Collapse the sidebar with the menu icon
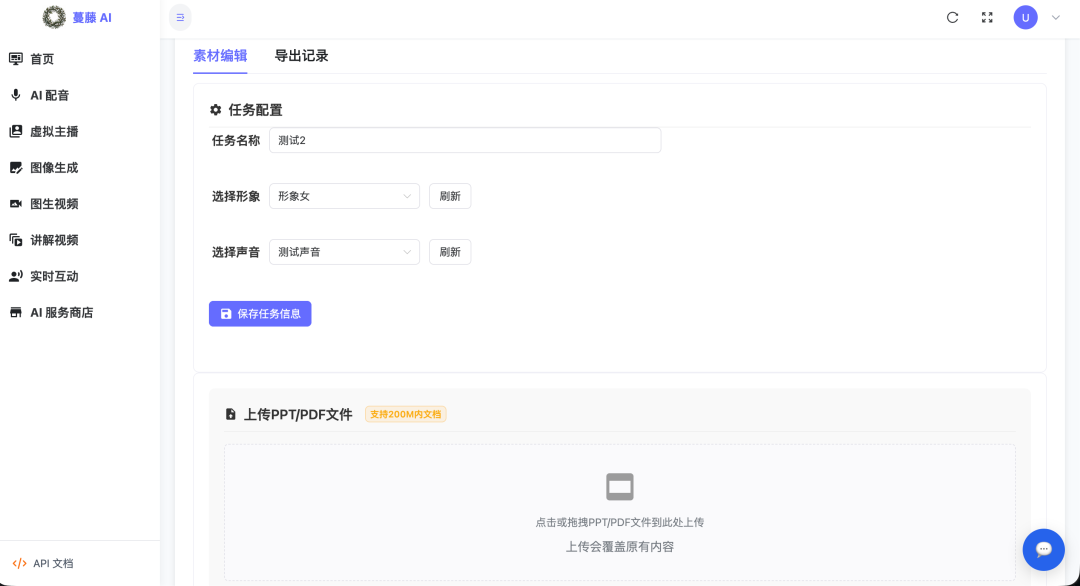Image resolution: width=1080 pixels, height=586 pixels. pyautogui.click(x=180, y=18)
